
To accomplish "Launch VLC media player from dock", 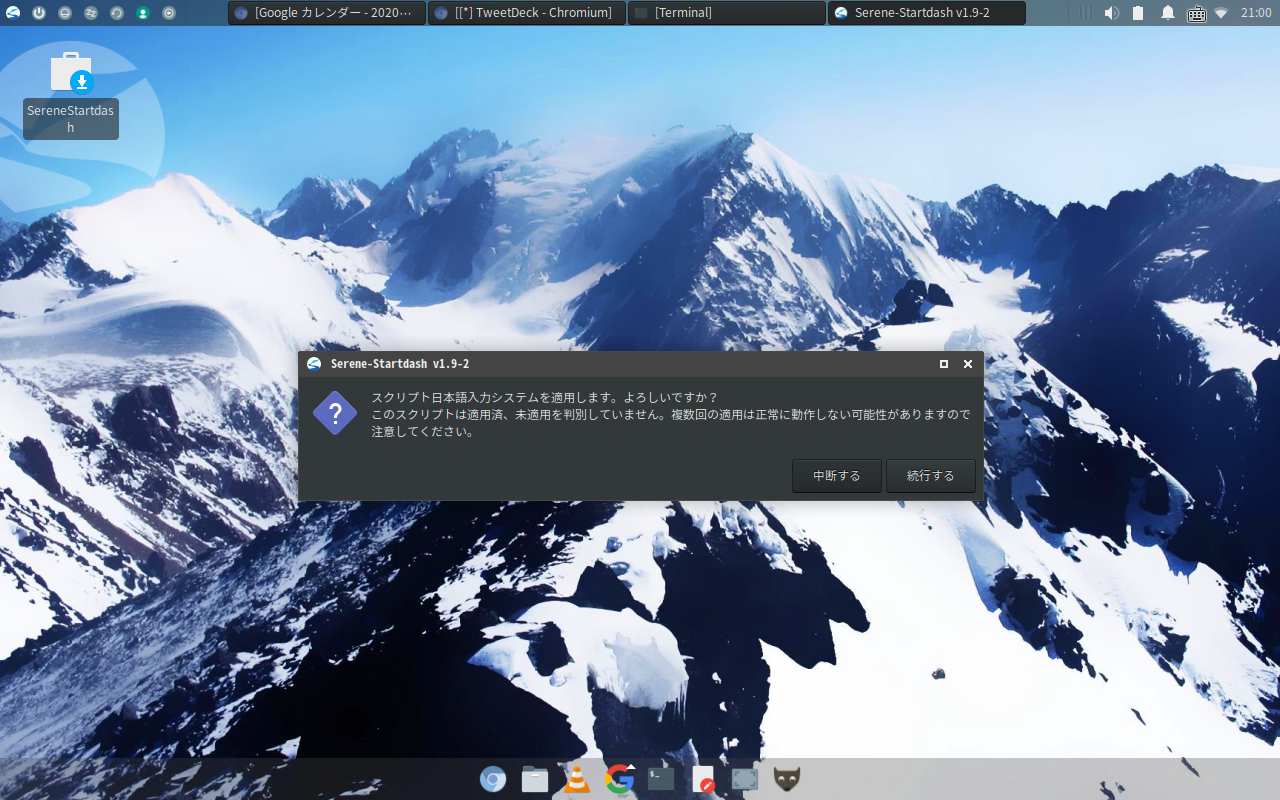I will [577, 779].
